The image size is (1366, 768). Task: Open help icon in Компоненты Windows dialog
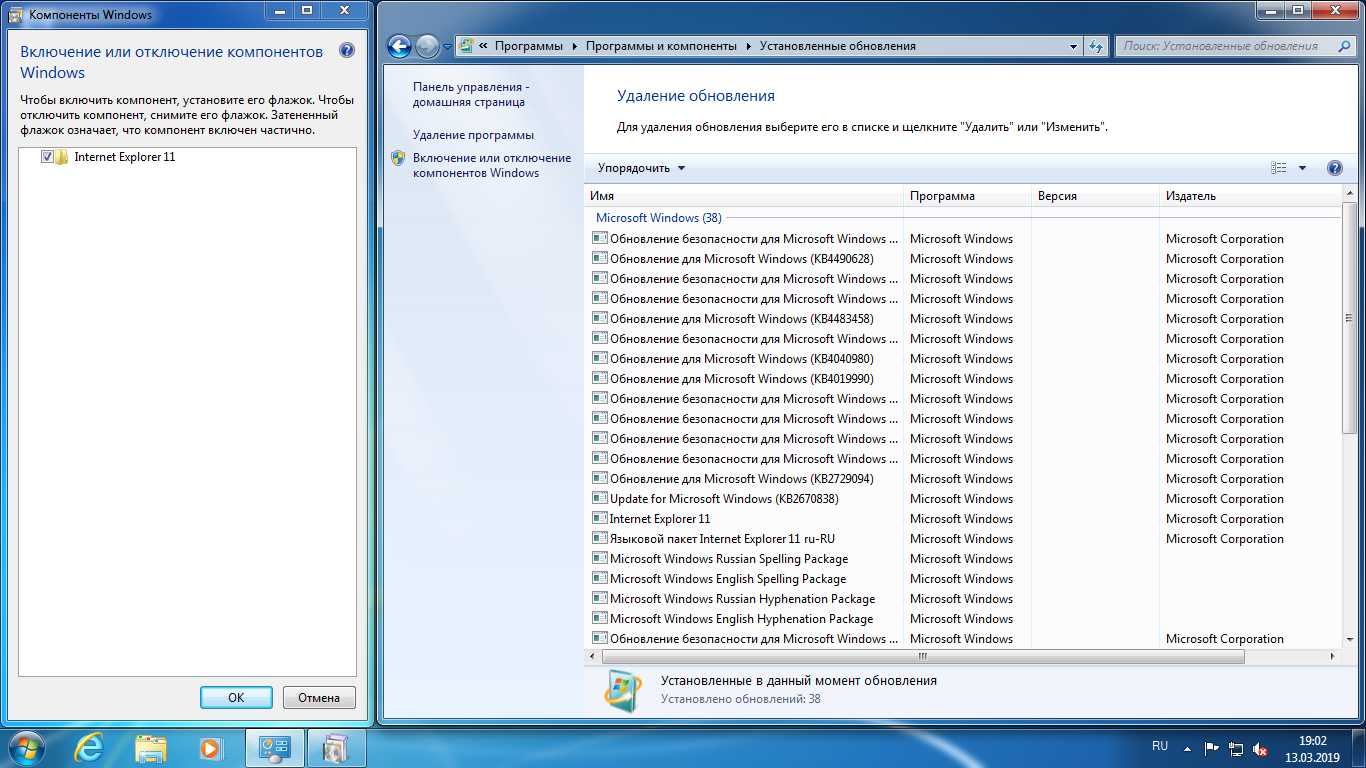pos(347,51)
